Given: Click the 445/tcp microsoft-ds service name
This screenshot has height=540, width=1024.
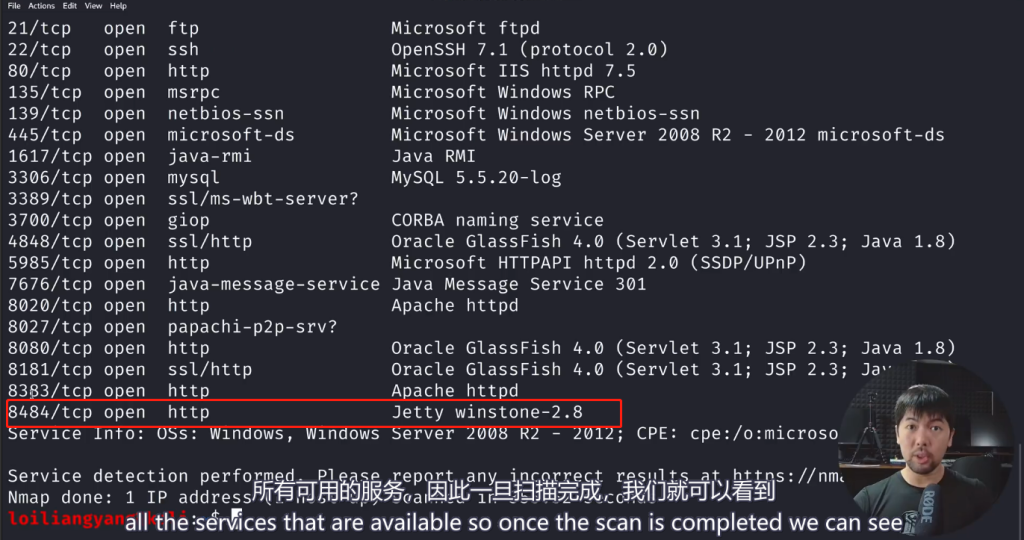Looking at the screenshot, I should click(x=231, y=135).
